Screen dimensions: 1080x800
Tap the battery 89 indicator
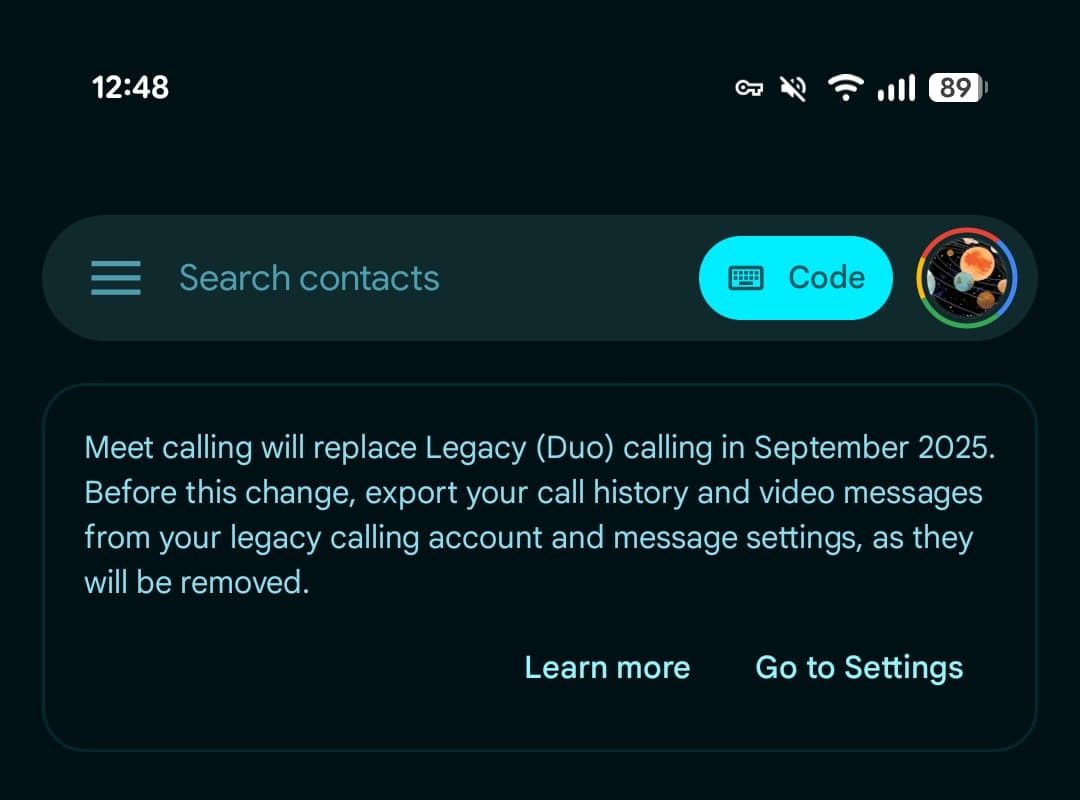[957, 88]
